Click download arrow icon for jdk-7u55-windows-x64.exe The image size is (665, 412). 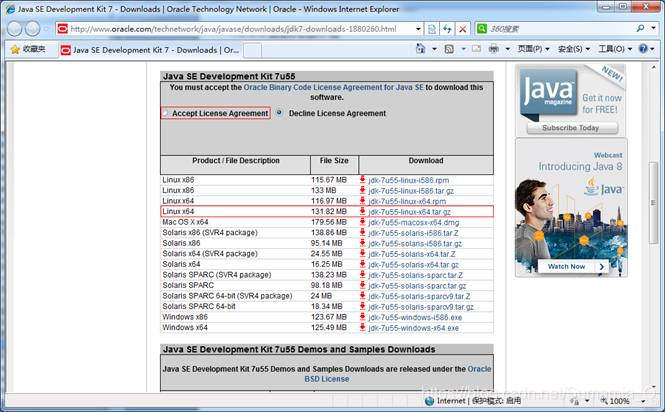pos(363,328)
